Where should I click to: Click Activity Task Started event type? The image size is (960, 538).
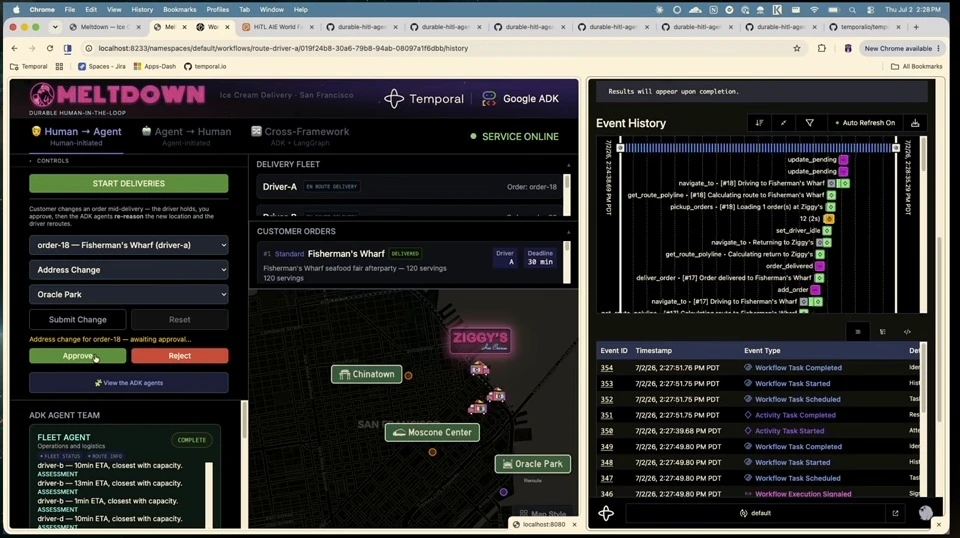pyautogui.click(x=789, y=431)
